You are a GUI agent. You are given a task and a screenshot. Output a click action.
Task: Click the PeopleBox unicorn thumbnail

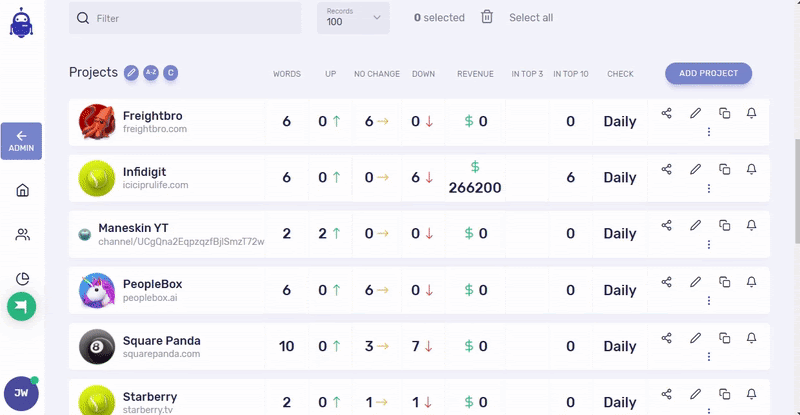(97, 290)
